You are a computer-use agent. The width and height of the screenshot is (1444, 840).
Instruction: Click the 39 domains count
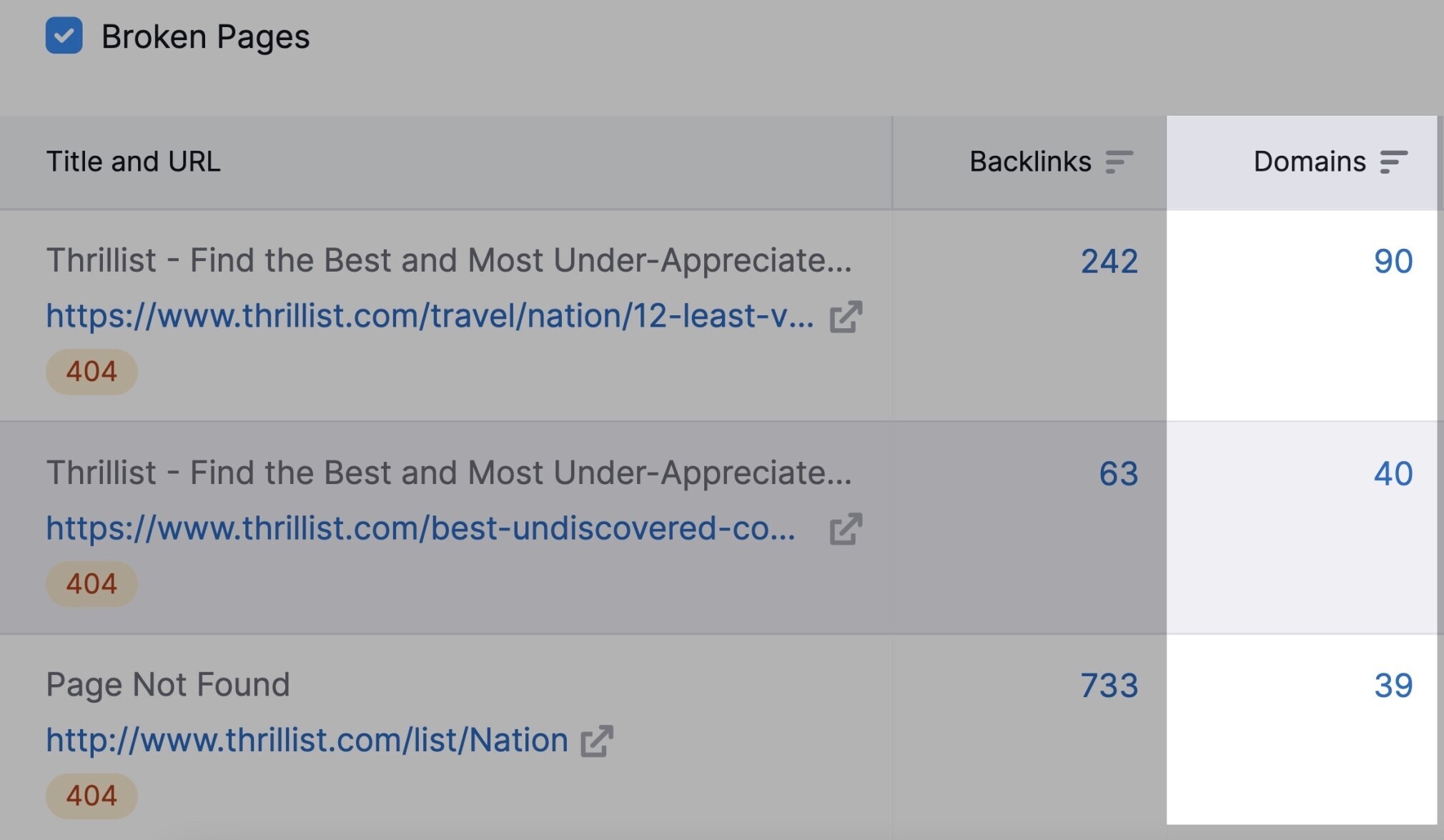point(1393,686)
